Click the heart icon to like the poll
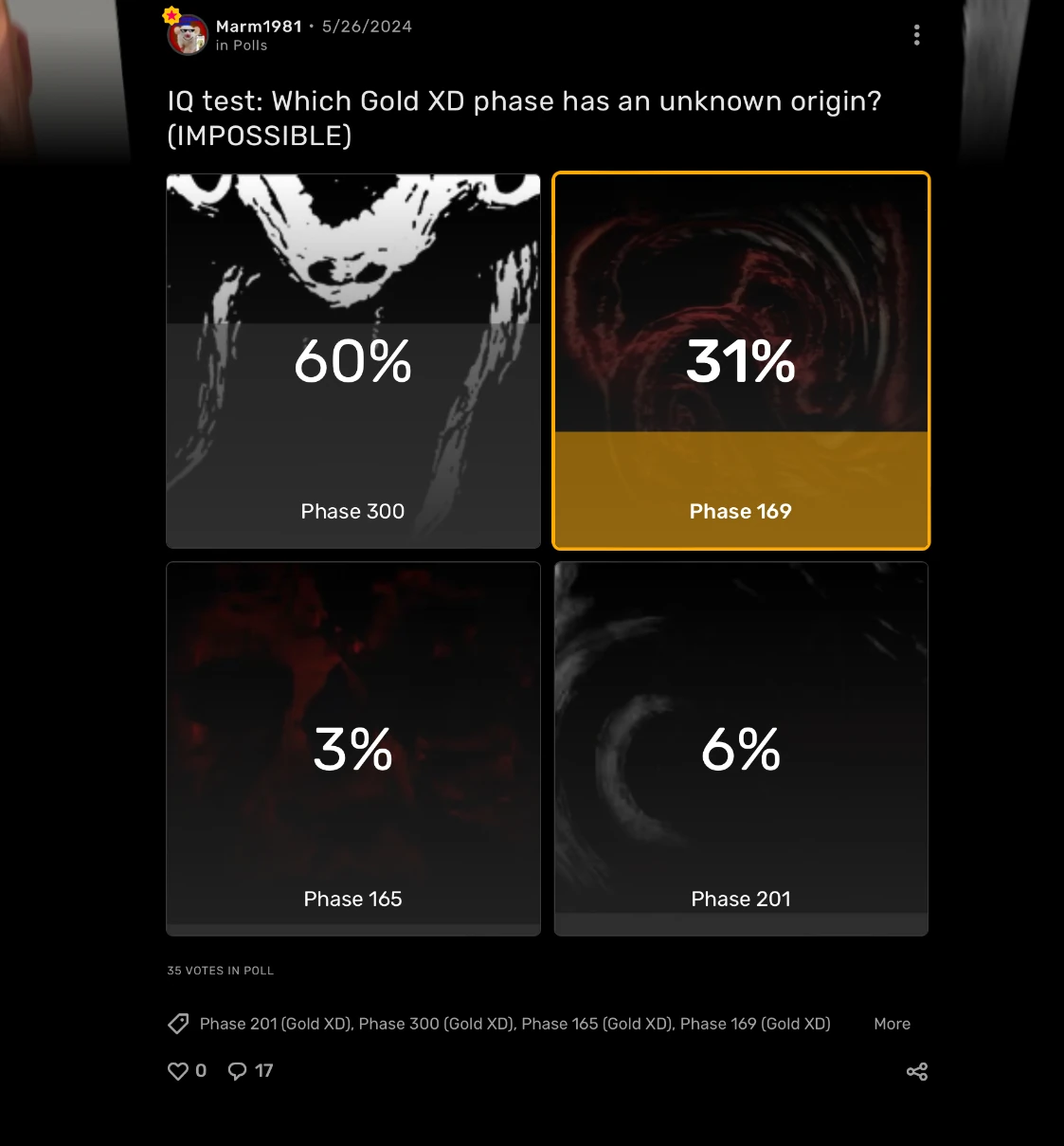 click(x=178, y=1070)
